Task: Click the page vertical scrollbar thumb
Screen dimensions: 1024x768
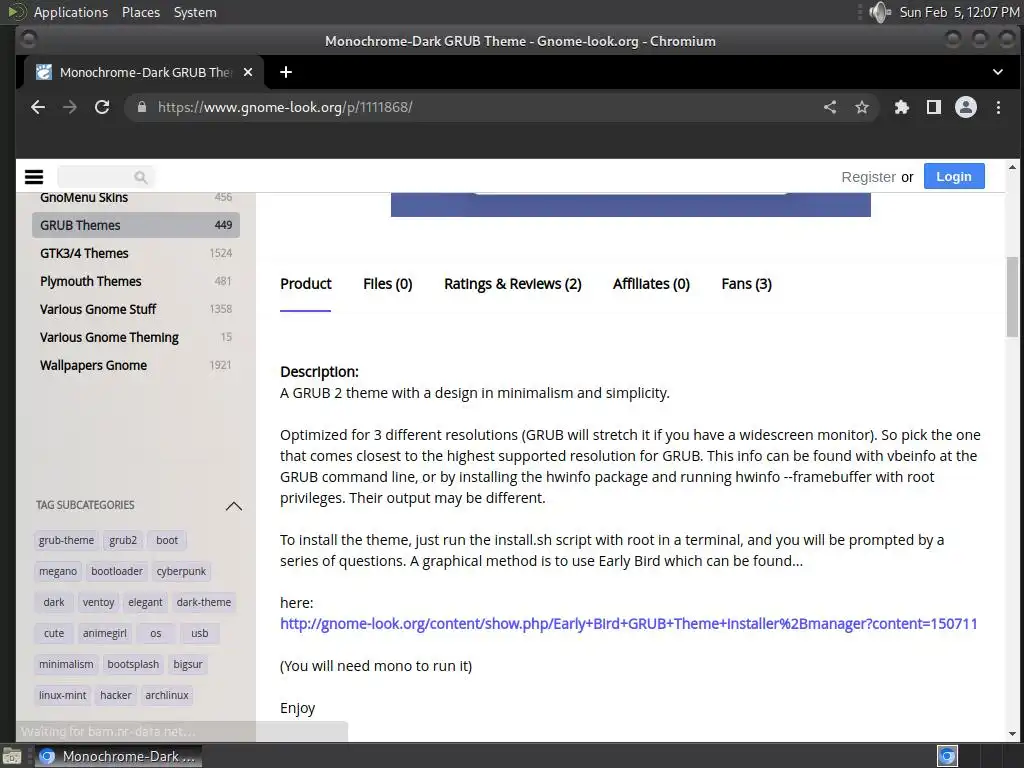Action: 1012,297
